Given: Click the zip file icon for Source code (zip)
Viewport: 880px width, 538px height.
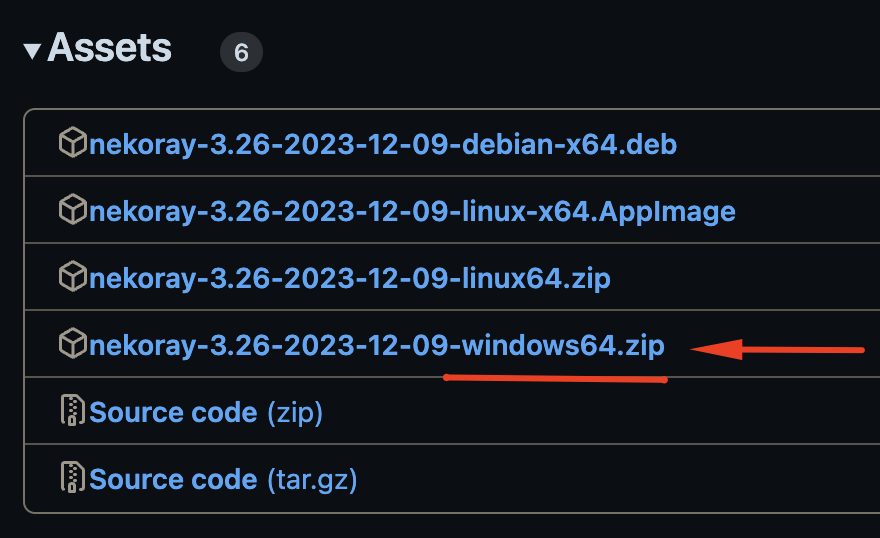Looking at the screenshot, I should click(x=73, y=412).
